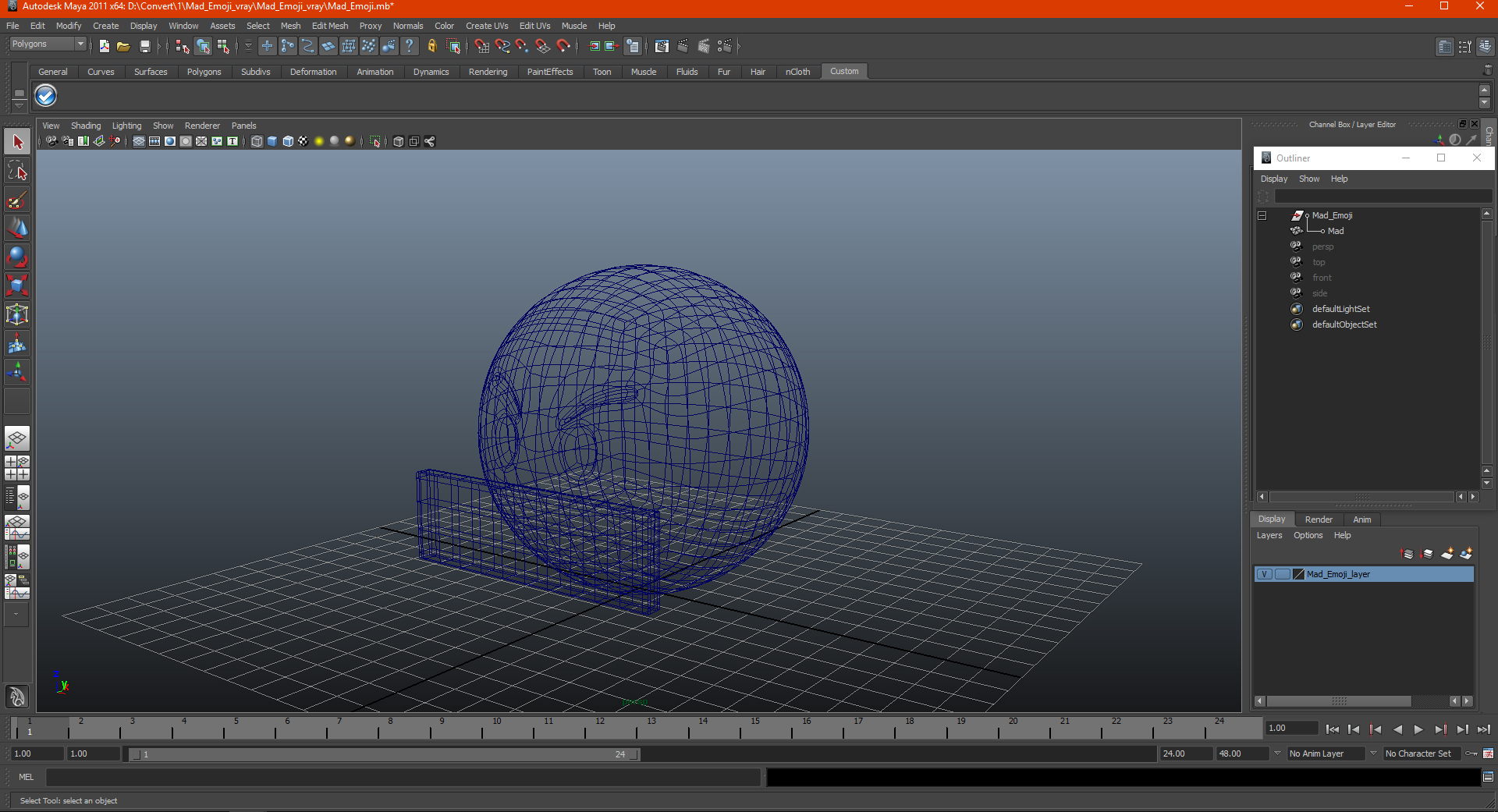Move layer down in list icon
1498x812 pixels.
(x=1428, y=554)
